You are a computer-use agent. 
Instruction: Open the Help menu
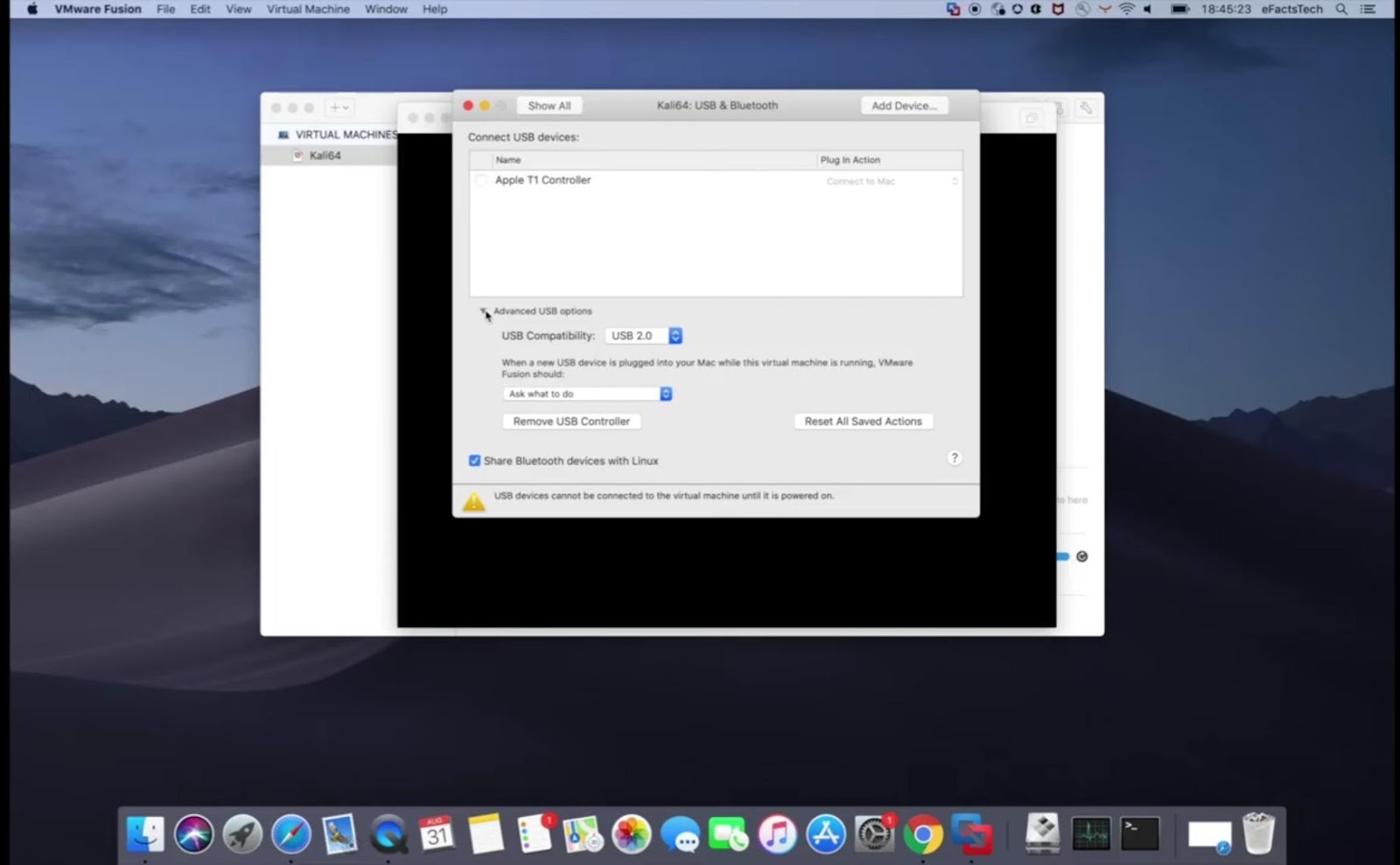click(x=435, y=10)
